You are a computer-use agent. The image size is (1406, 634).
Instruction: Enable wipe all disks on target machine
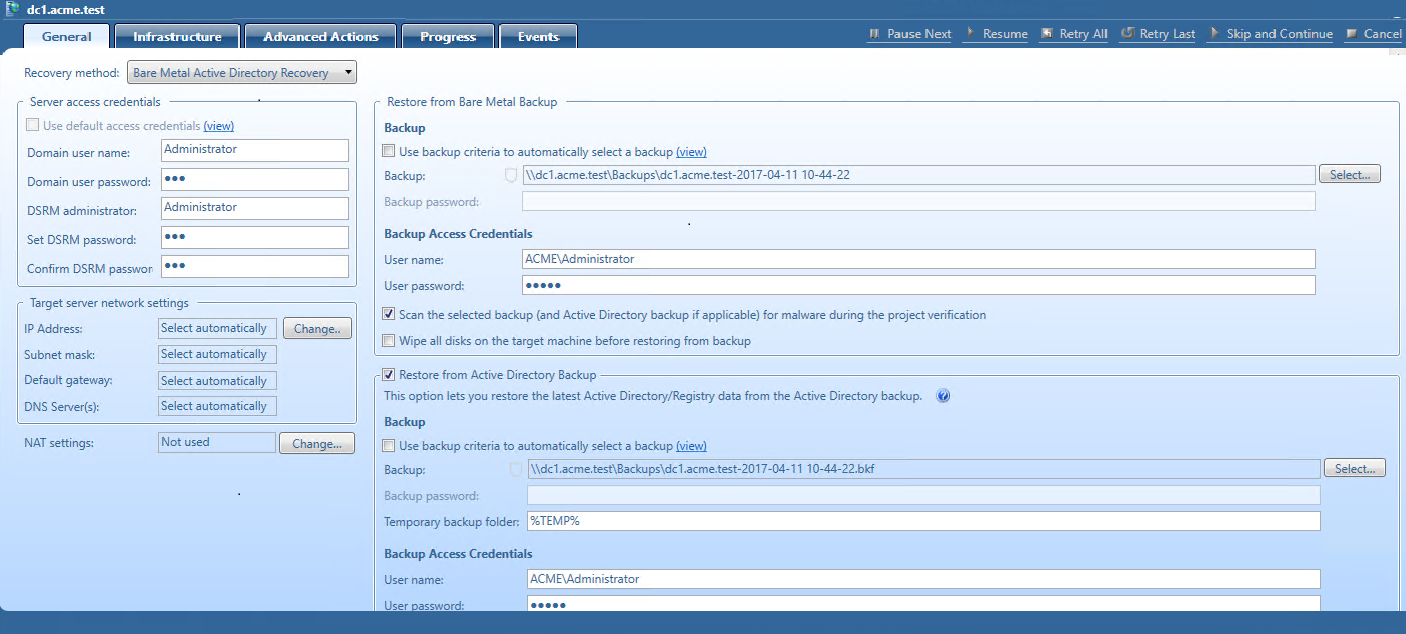[x=389, y=341]
